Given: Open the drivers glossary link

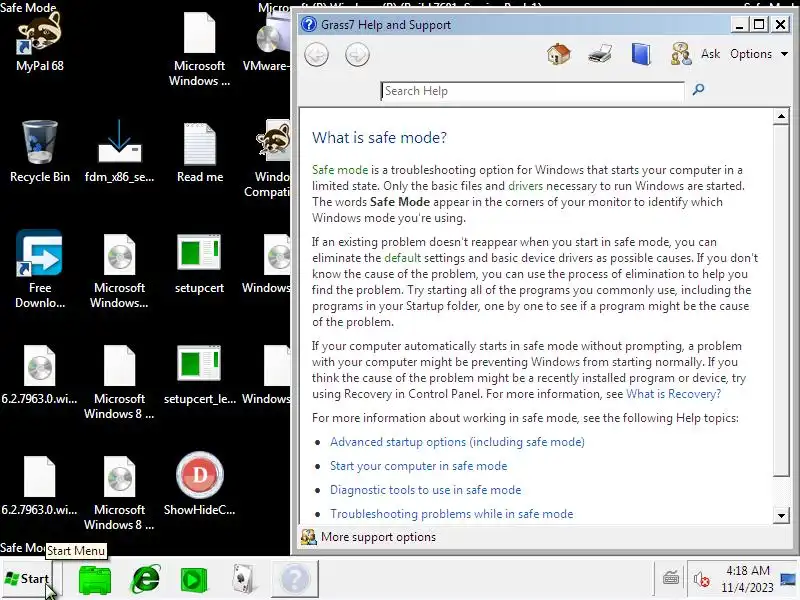Looking at the screenshot, I should (526, 186).
